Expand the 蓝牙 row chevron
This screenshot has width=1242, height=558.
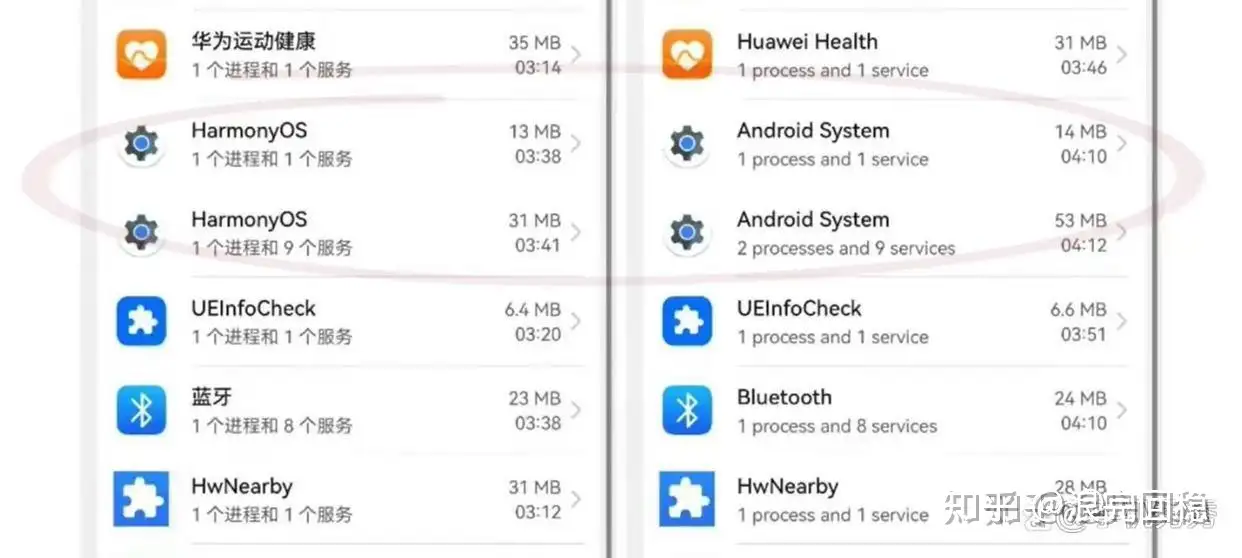(577, 410)
